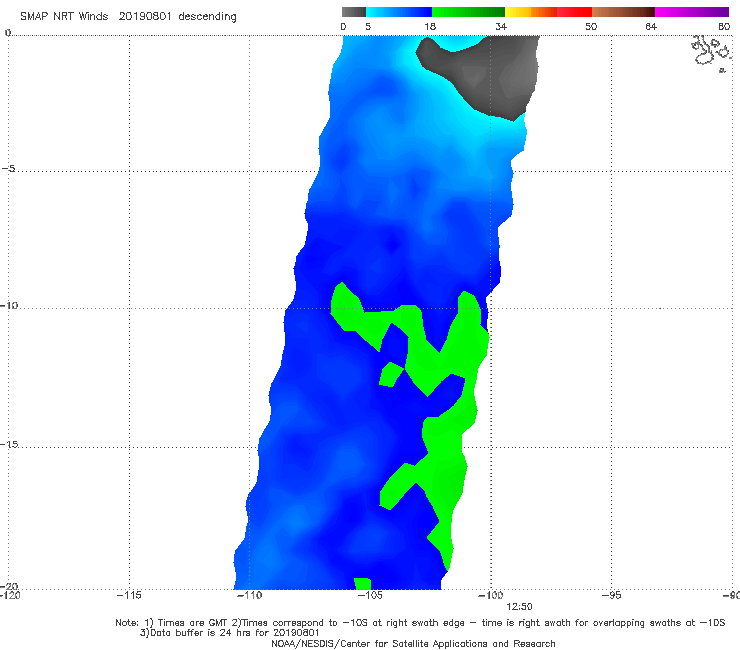Click the '50' label under the color bar
Image resolution: width=740 pixels, height=650 pixels.
pos(591,26)
